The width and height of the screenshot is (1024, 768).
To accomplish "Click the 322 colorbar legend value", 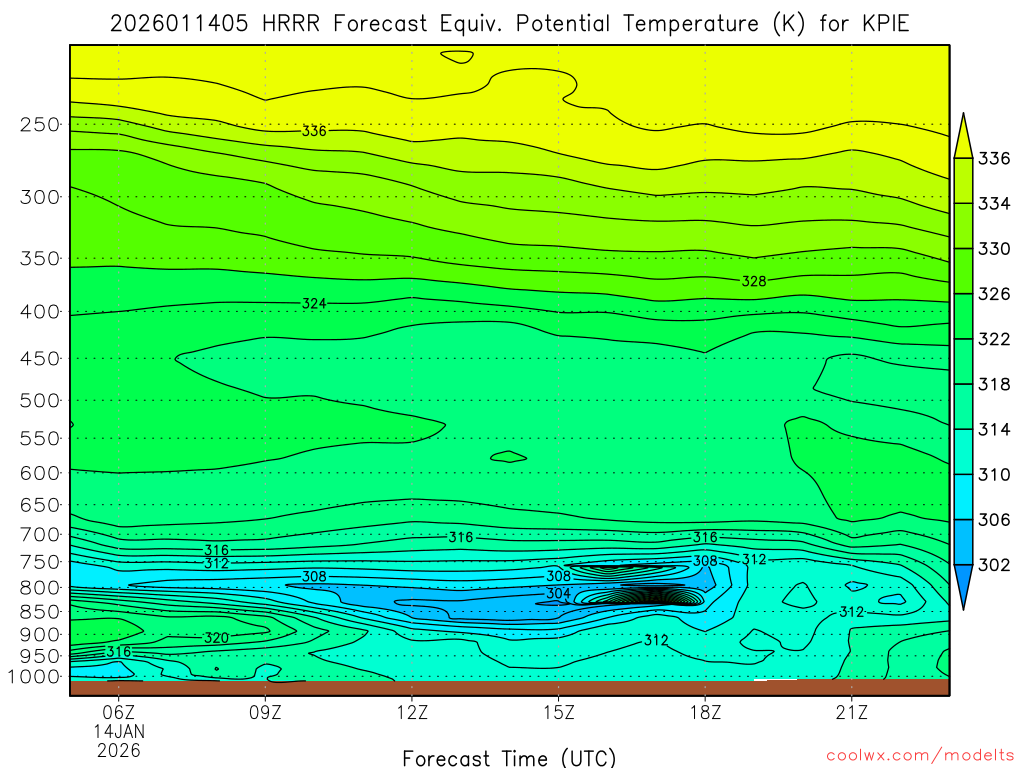I will pos(994,339).
